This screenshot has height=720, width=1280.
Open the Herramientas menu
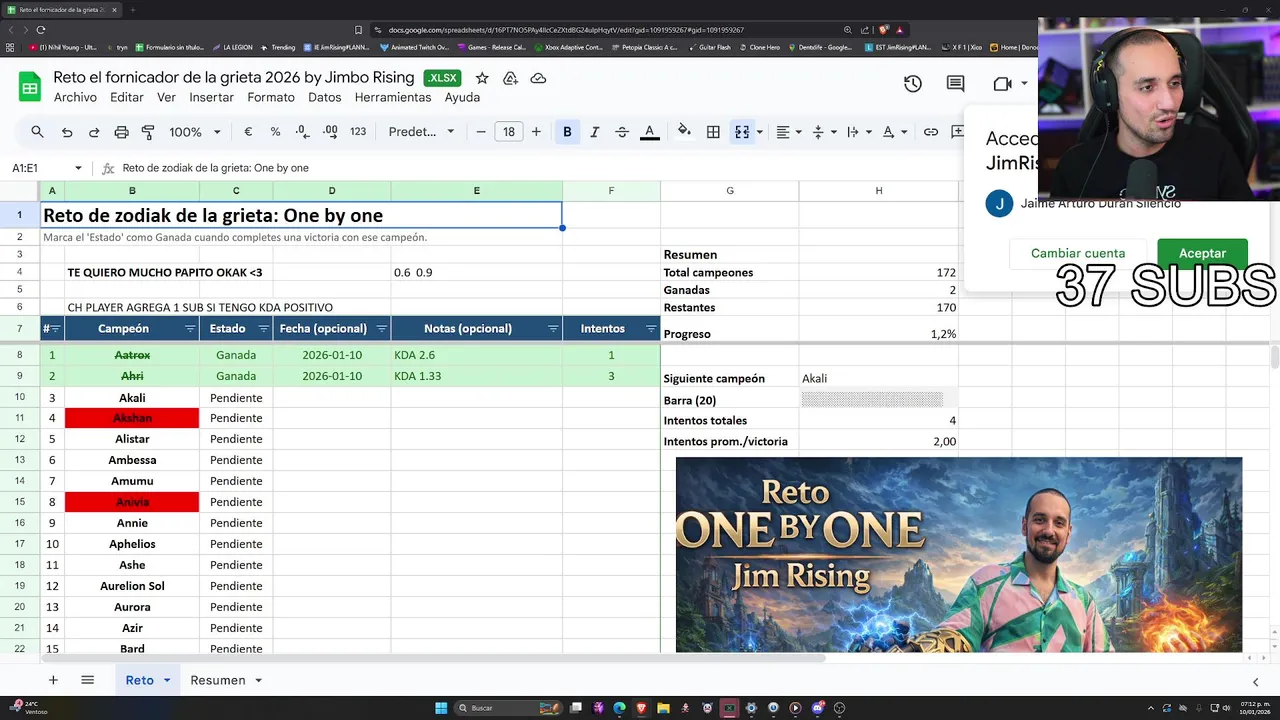[x=393, y=97]
